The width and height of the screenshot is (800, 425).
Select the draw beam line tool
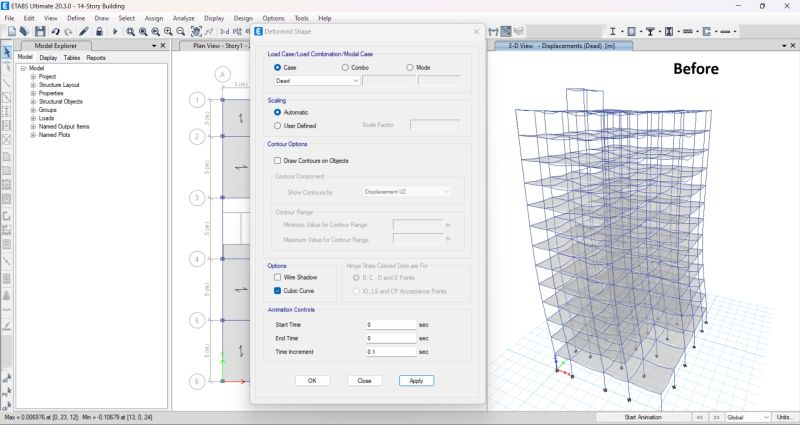pos(7,83)
